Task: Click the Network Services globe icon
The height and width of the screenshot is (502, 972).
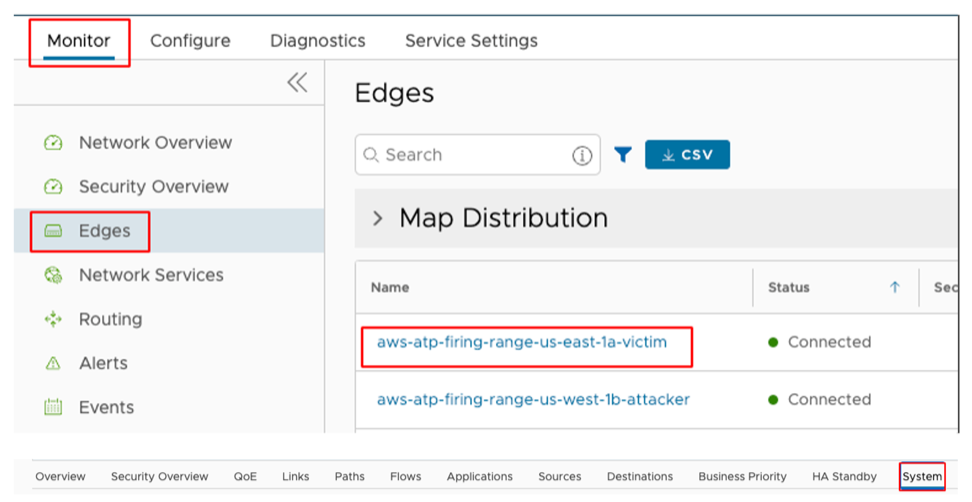Action: (x=53, y=275)
